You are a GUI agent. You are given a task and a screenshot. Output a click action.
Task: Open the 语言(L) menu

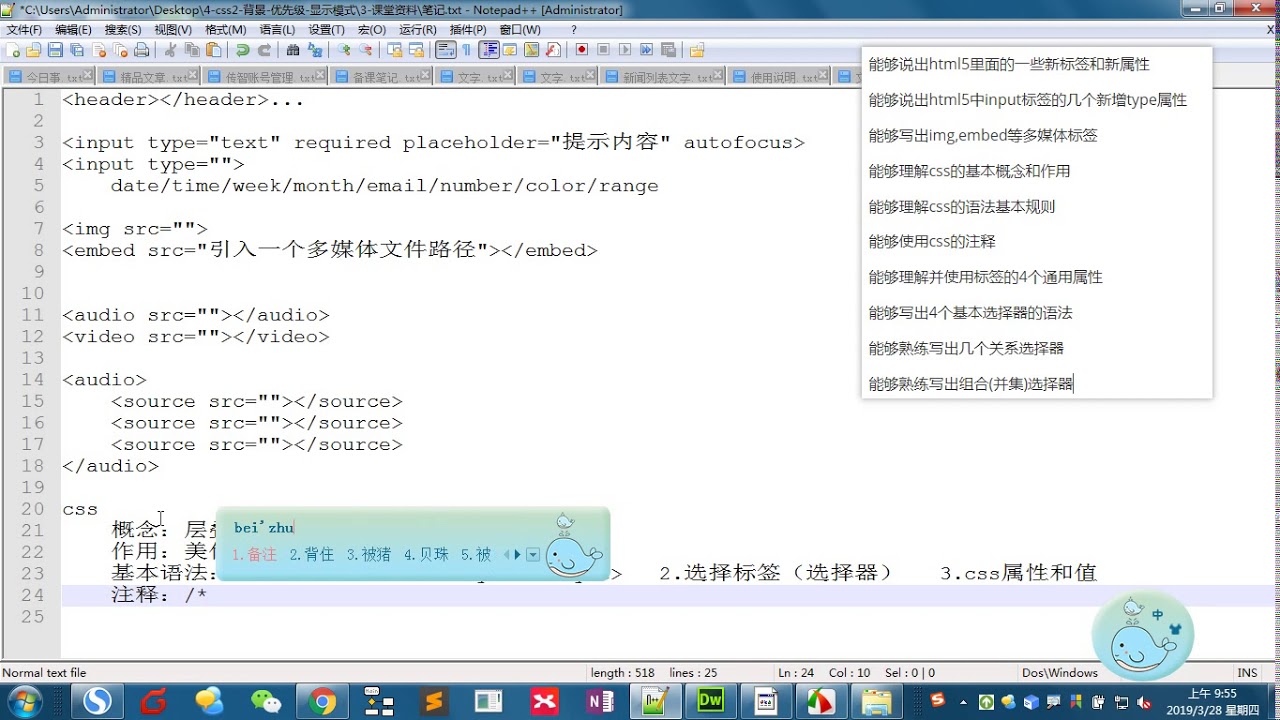click(x=277, y=30)
